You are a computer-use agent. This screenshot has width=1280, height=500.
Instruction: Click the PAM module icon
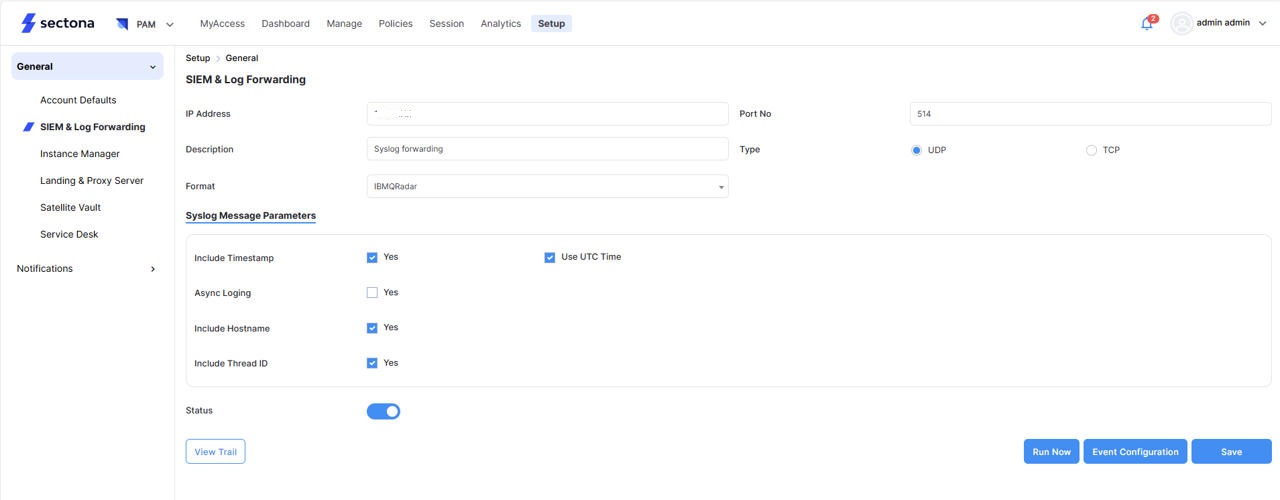122,24
